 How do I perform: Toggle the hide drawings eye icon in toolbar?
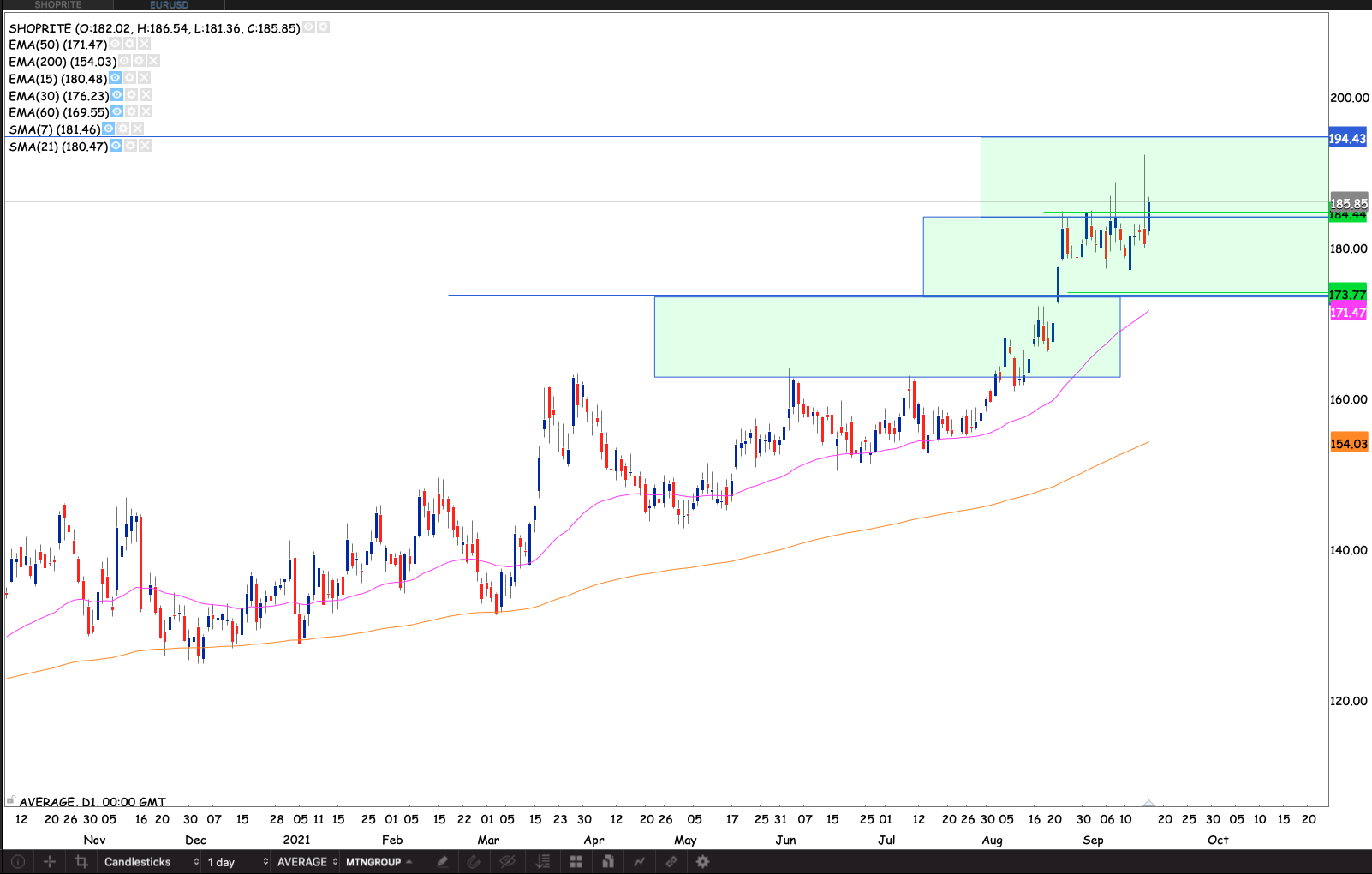tap(507, 862)
